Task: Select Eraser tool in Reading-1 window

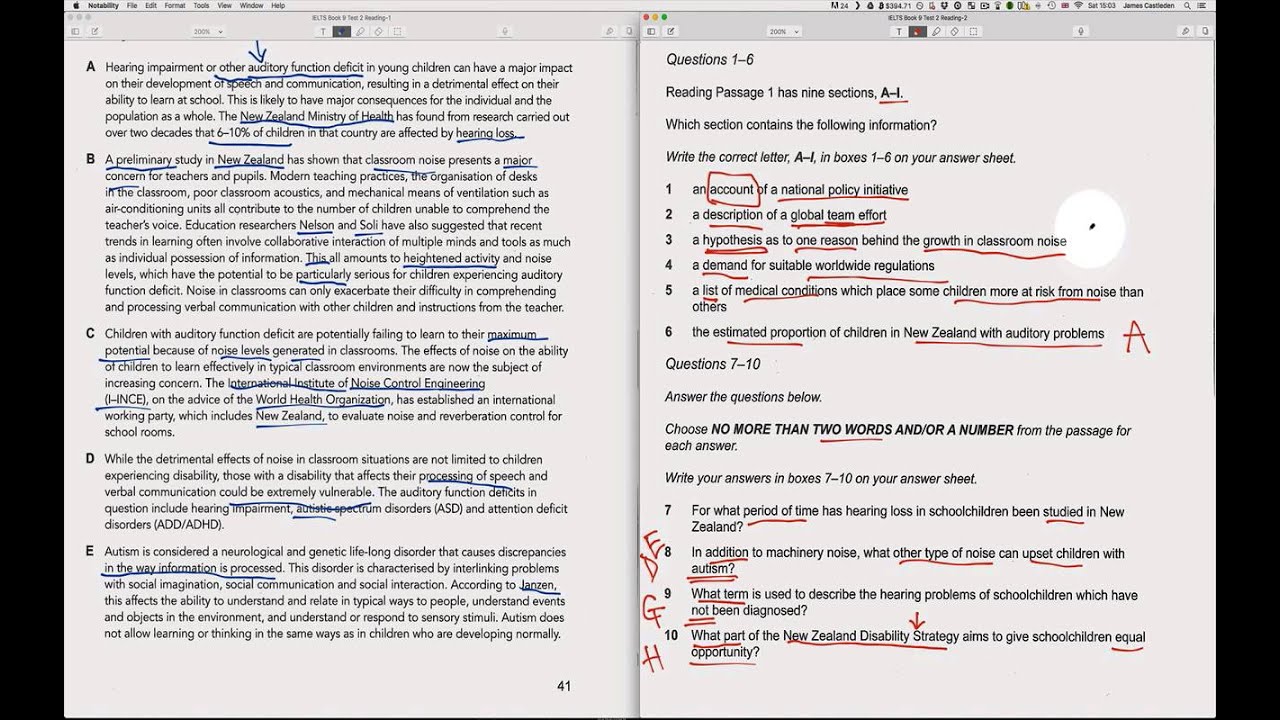Action: [x=378, y=31]
